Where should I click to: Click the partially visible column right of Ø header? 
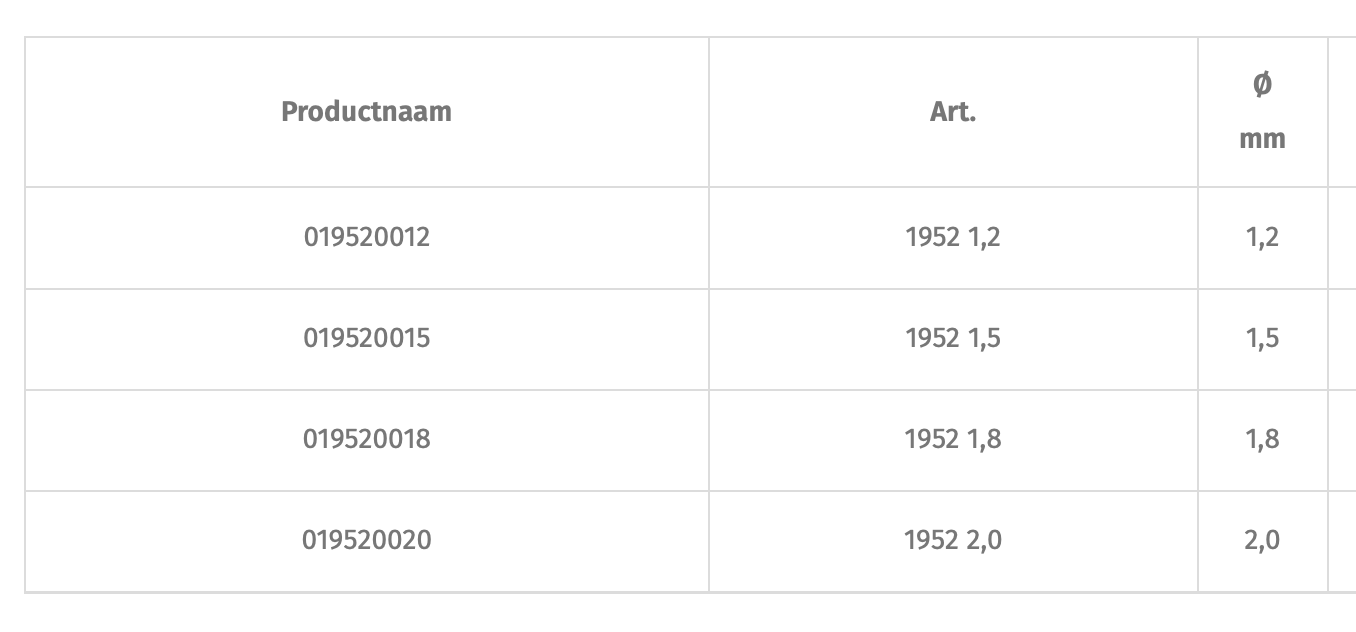pyautogui.click(x=1342, y=112)
